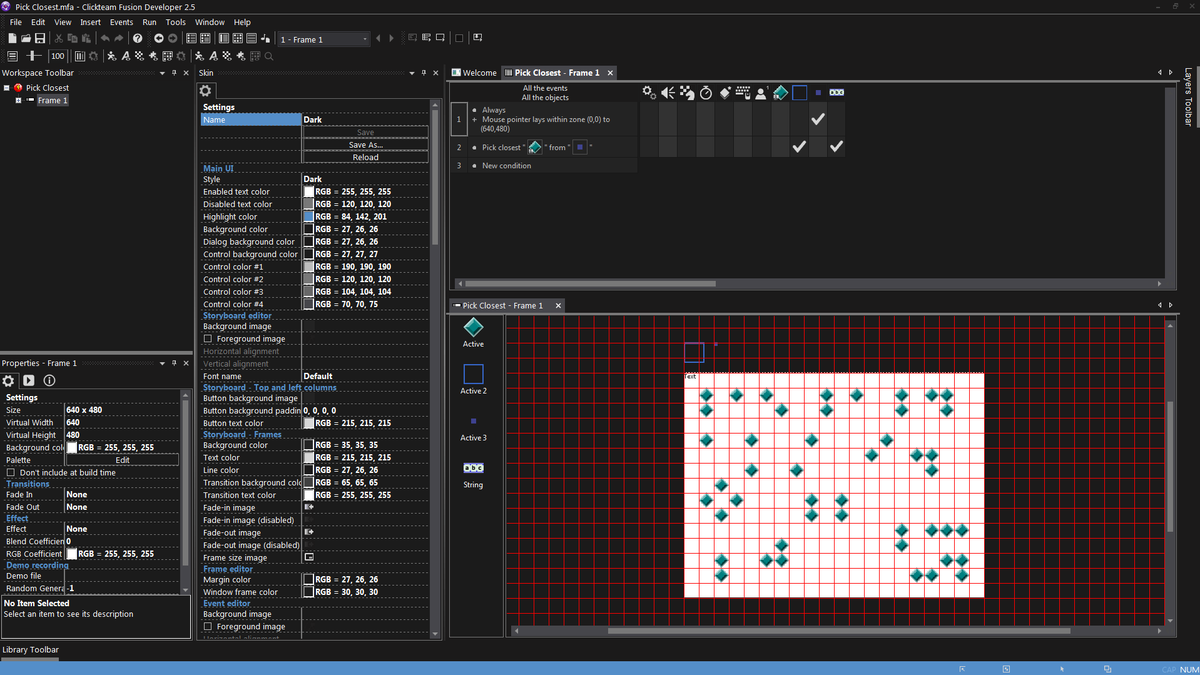This screenshot has height=675, width=1200.
Task: Switch to the Welcome tab
Action: [x=474, y=73]
